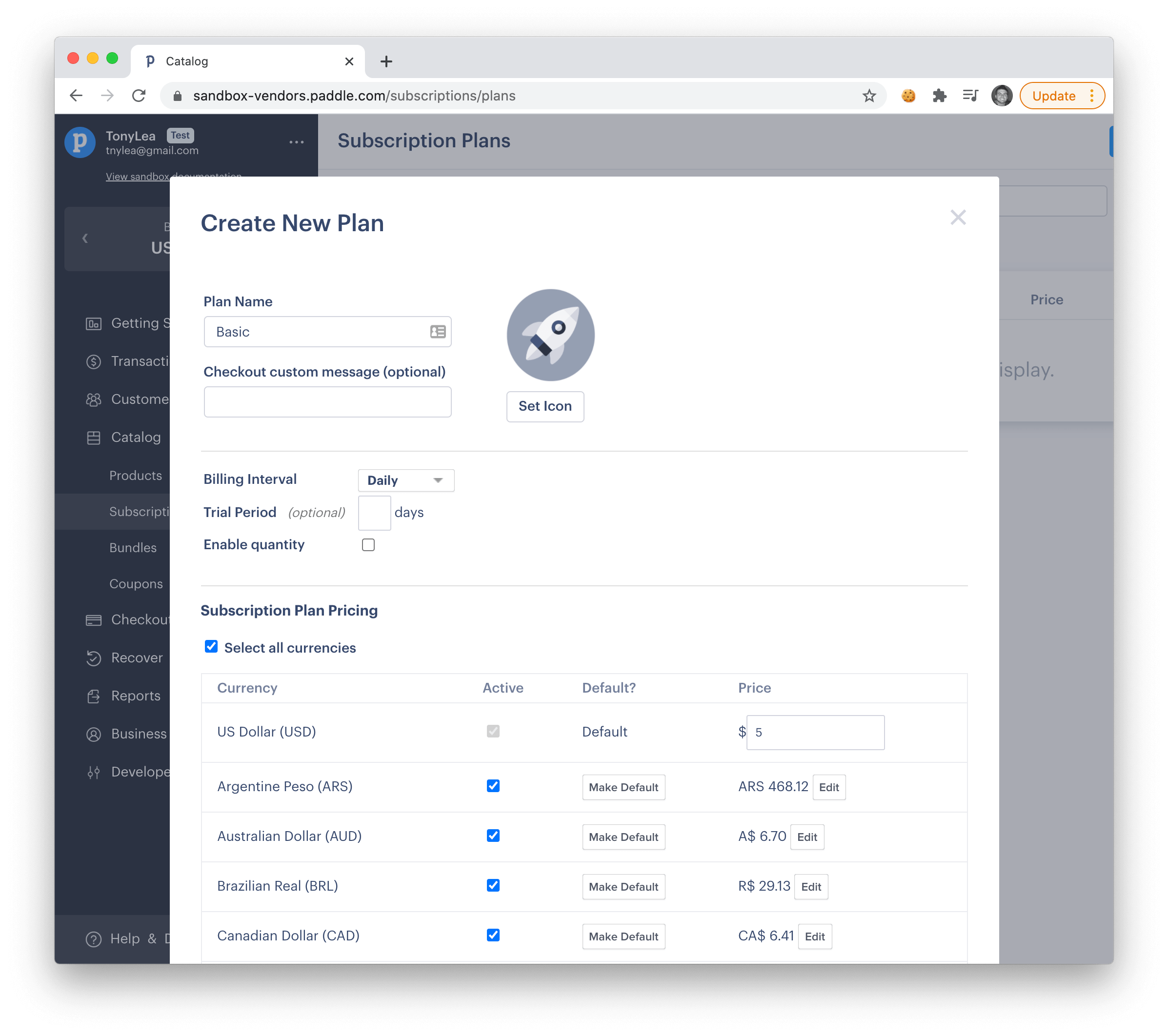This screenshot has height=1036, width=1168.
Task: Enable quantity for the plan
Action: pyautogui.click(x=368, y=544)
